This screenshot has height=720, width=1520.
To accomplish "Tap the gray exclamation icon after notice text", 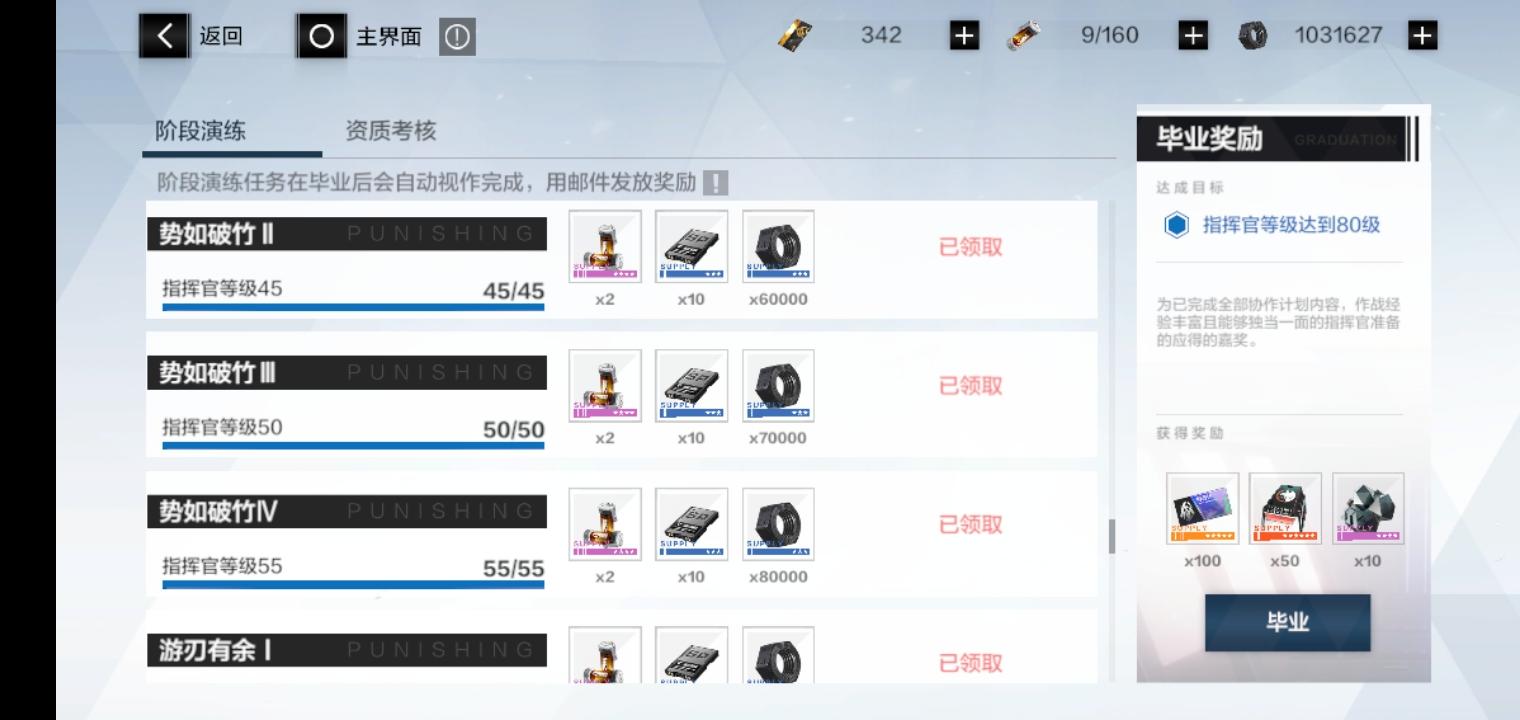I will click(x=715, y=183).
